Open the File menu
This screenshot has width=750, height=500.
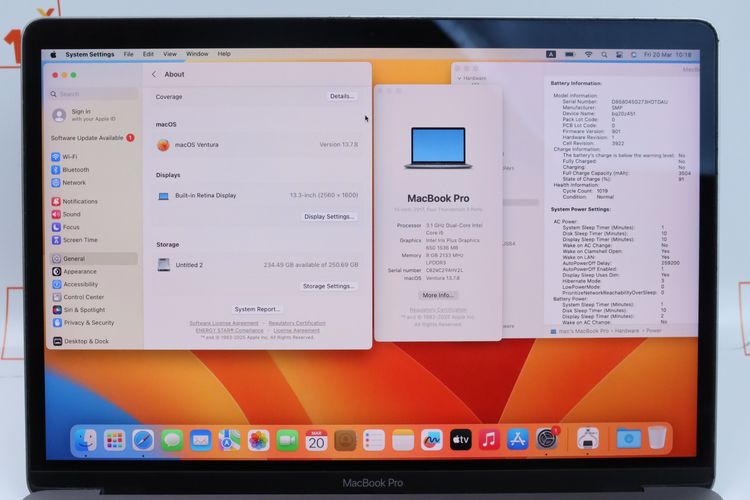point(129,54)
